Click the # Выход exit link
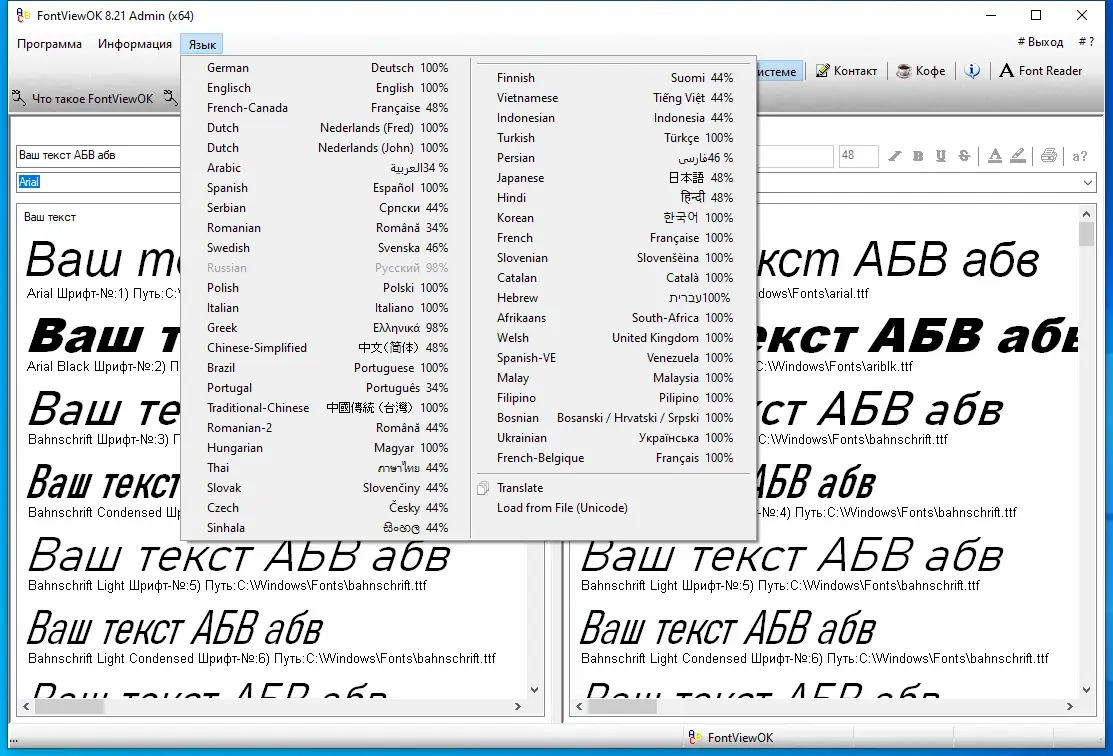This screenshot has width=1113, height=756. pyautogui.click(x=1040, y=42)
